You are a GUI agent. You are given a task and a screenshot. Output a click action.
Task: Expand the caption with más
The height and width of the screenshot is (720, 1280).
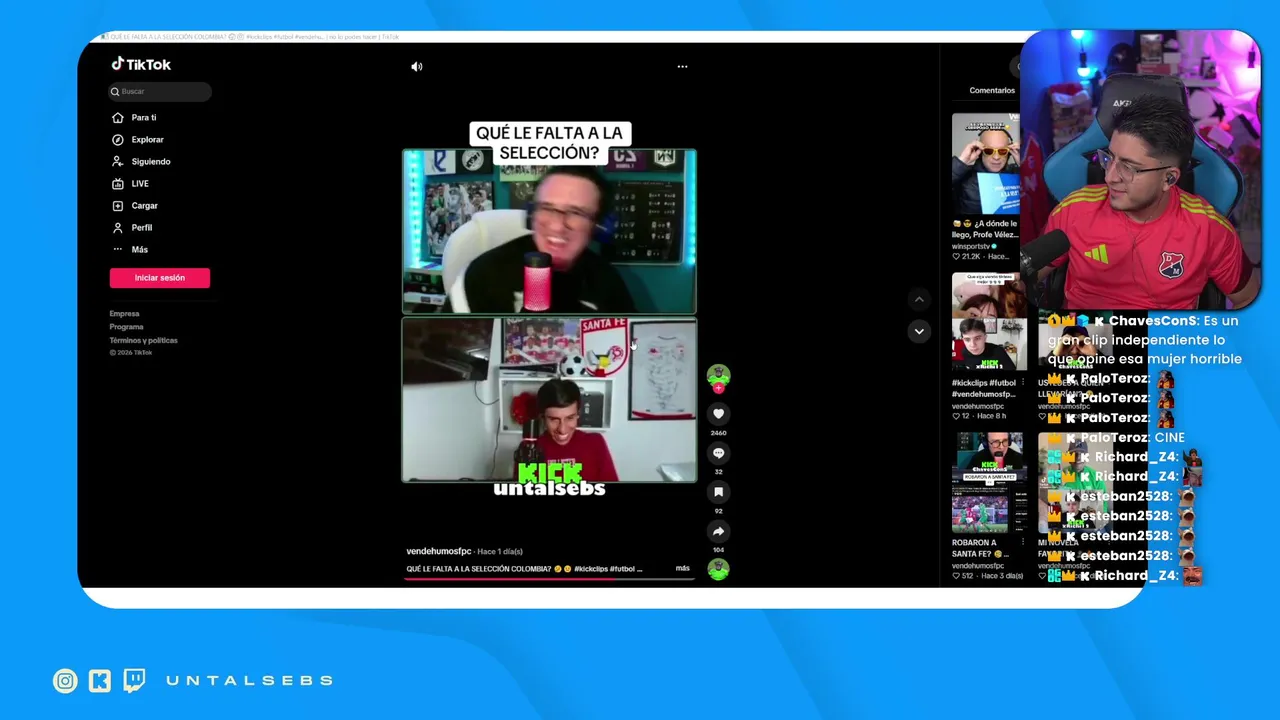[x=683, y=568]
